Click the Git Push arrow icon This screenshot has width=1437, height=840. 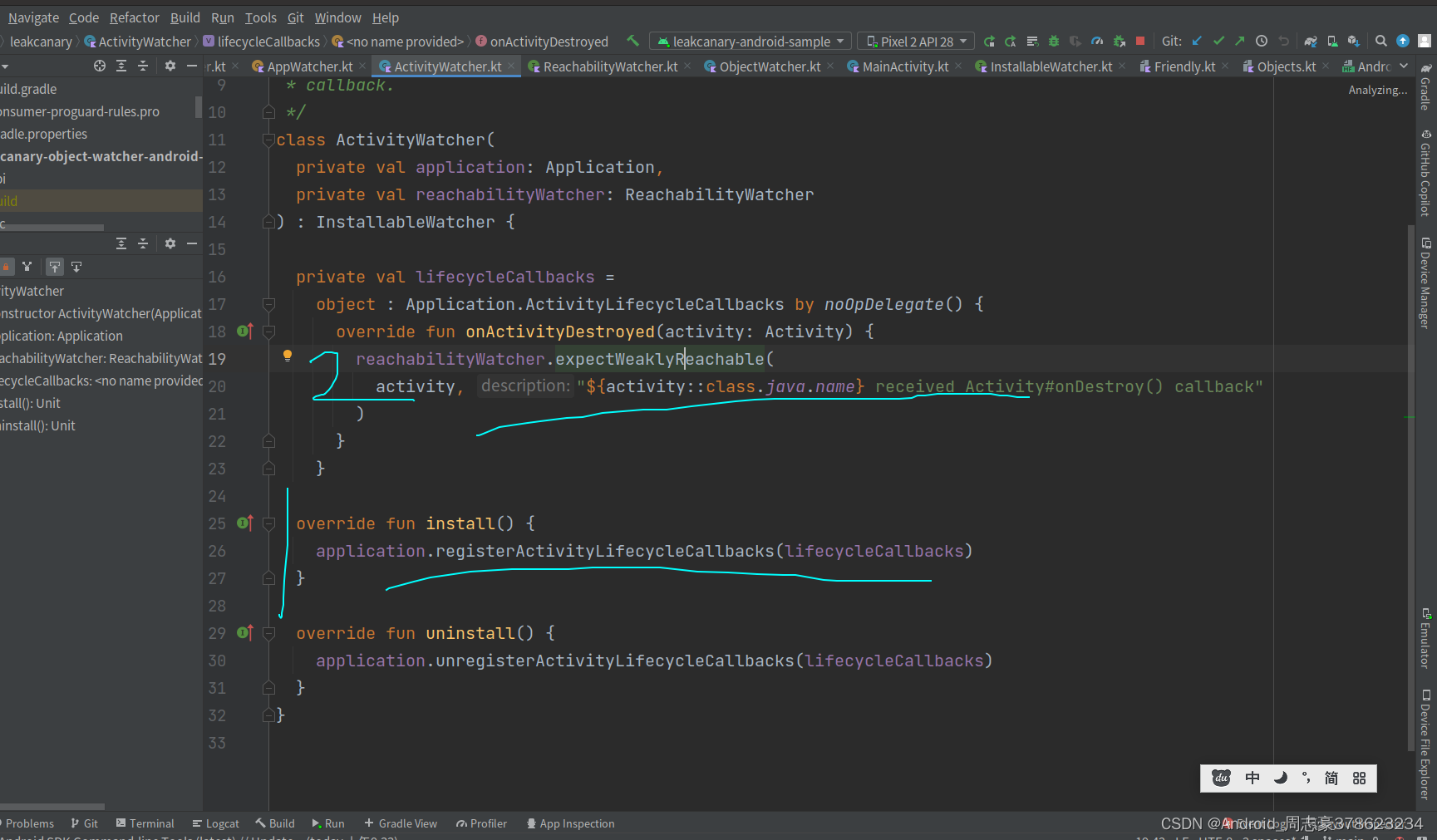coord(1240,41)
